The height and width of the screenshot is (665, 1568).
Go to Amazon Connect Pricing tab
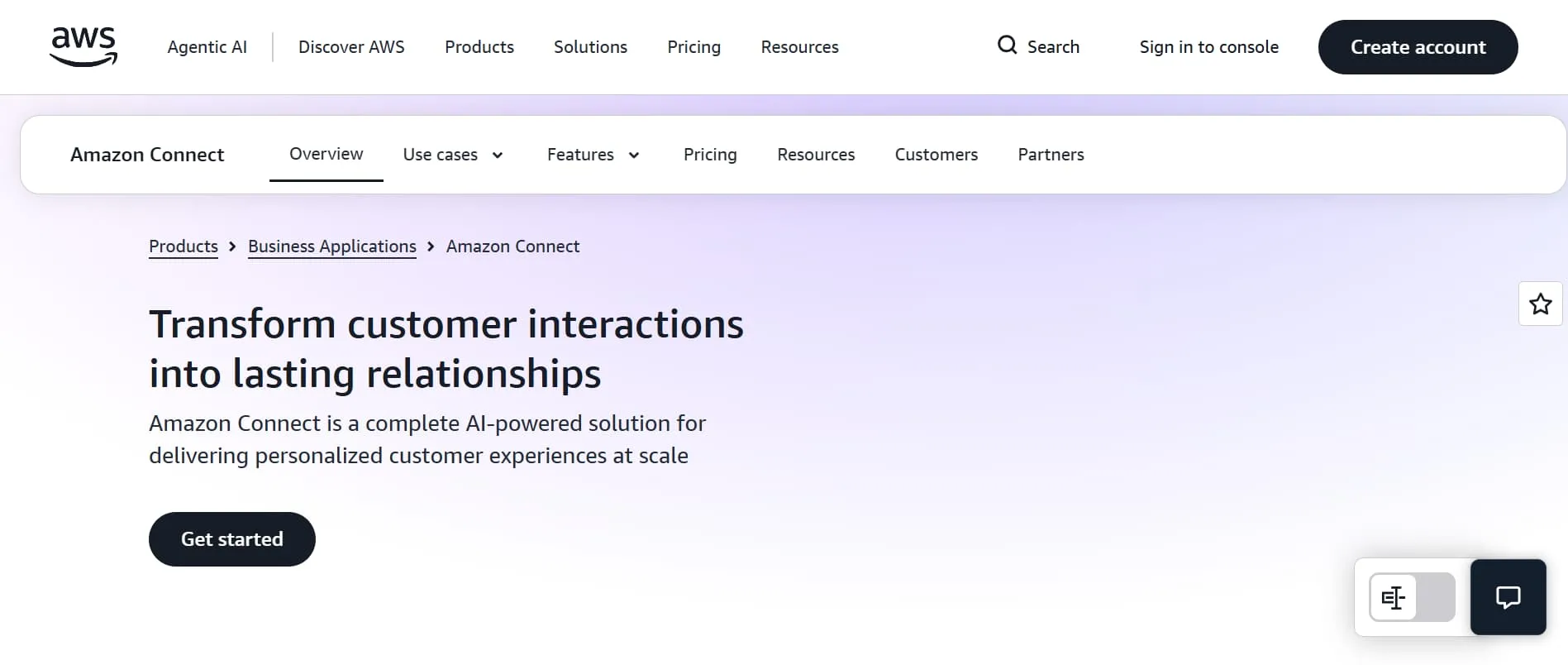[x=710, y=155]
